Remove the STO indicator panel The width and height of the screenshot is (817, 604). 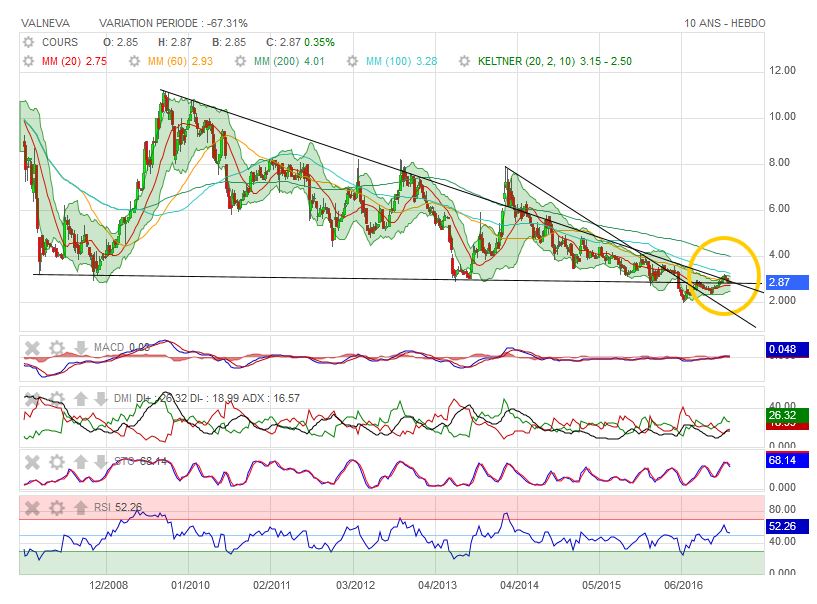tap(32, 462)
